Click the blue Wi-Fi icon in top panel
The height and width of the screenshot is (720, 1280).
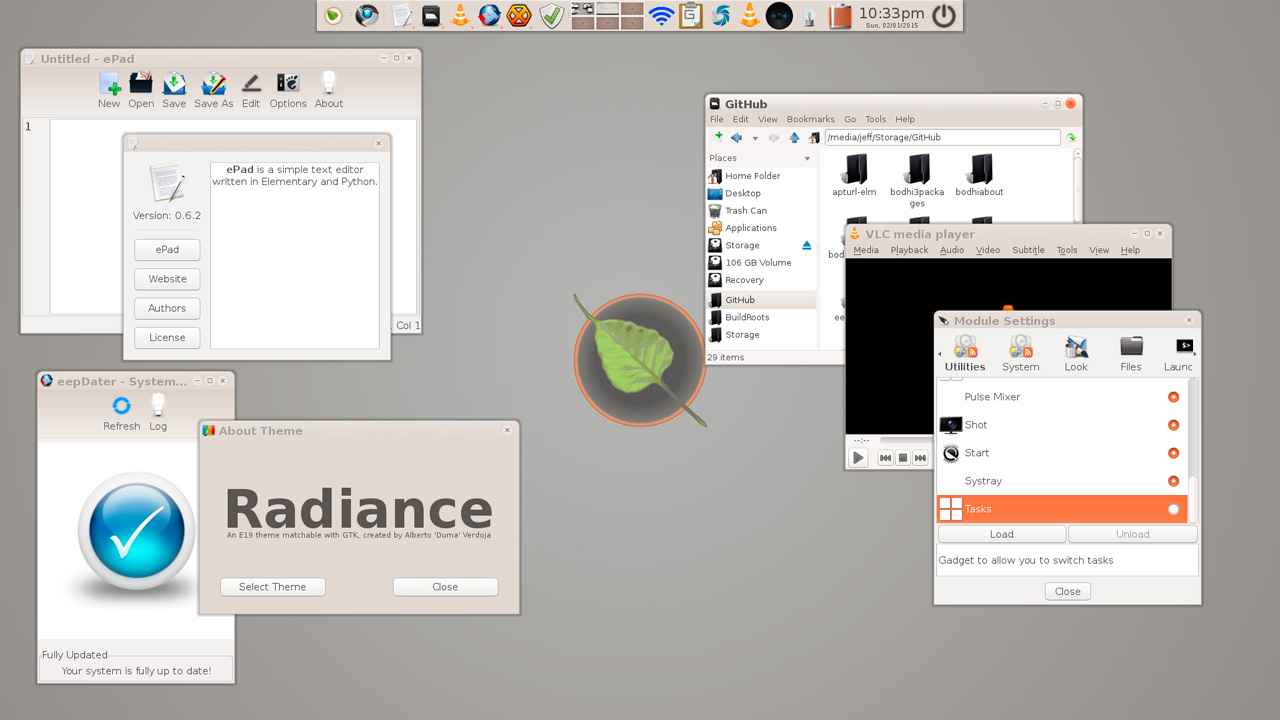coord(660,16)
